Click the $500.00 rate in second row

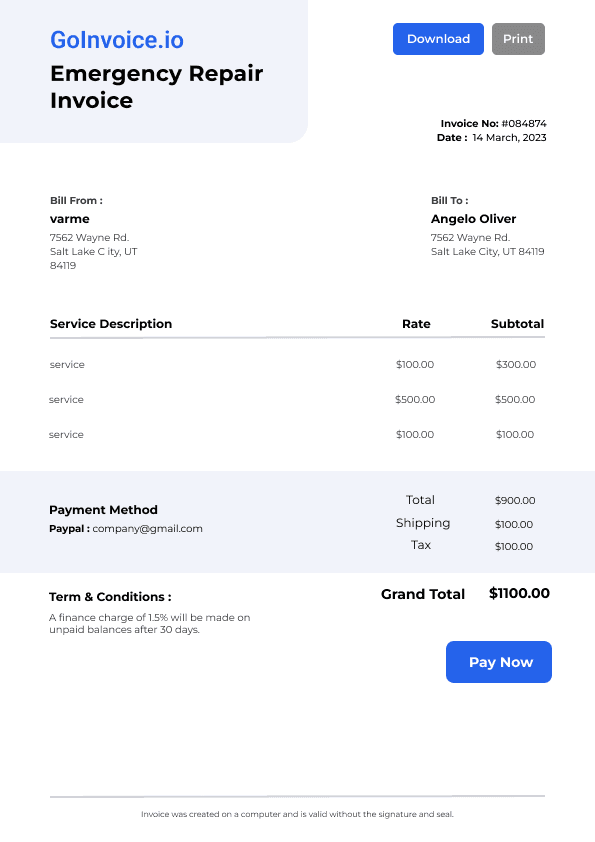click(415, 399)
